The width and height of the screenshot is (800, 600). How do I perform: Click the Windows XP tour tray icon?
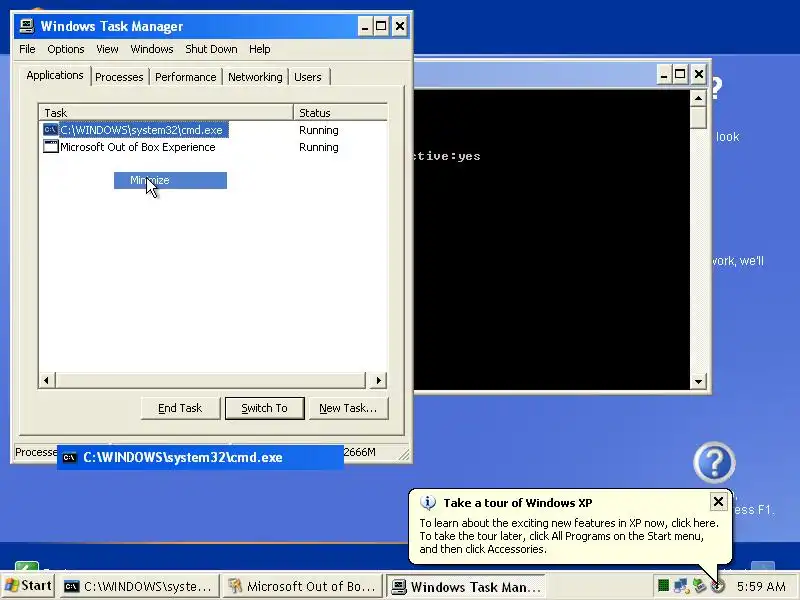click(x=718, y=586)
